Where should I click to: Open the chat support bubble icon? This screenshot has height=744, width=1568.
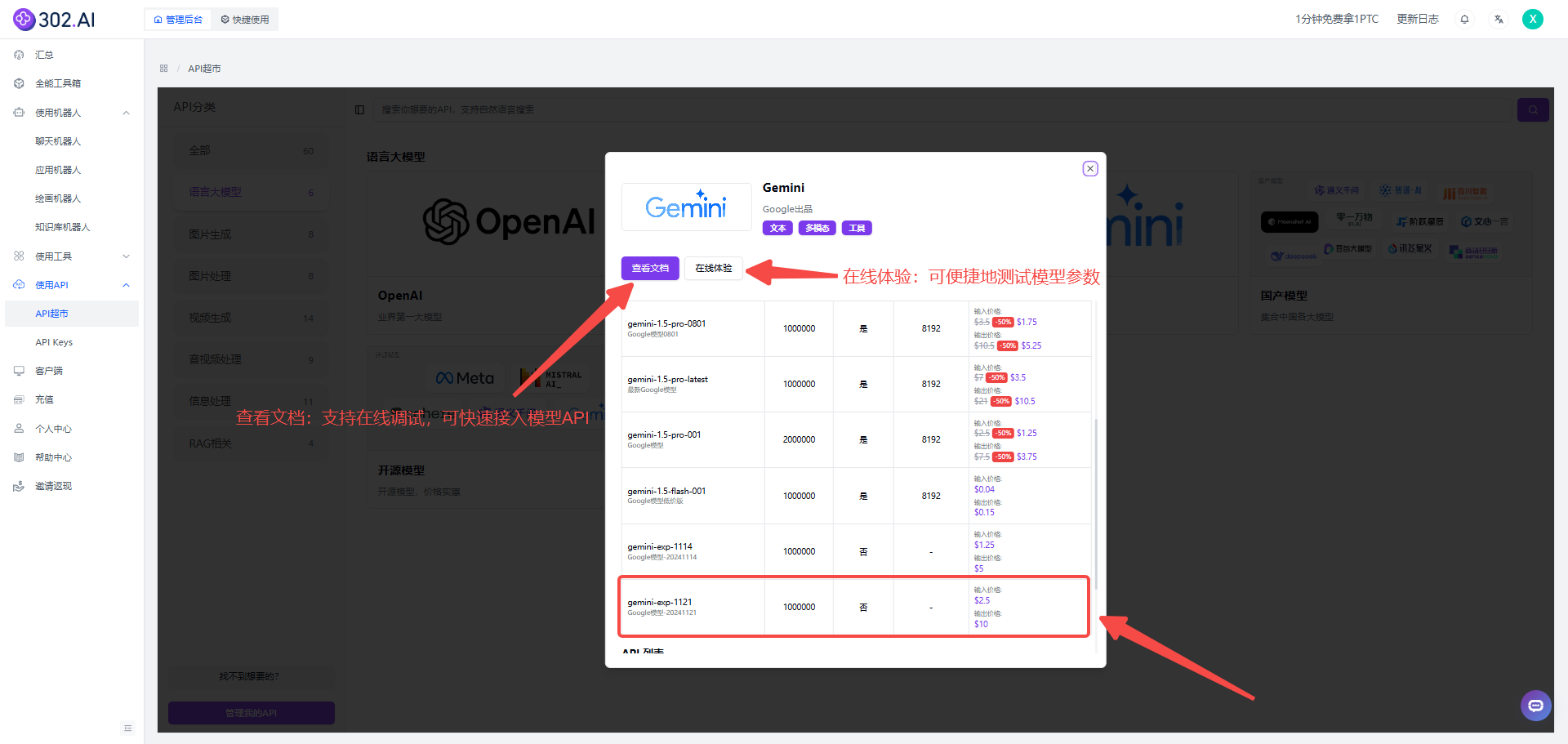coord(1535,706)
